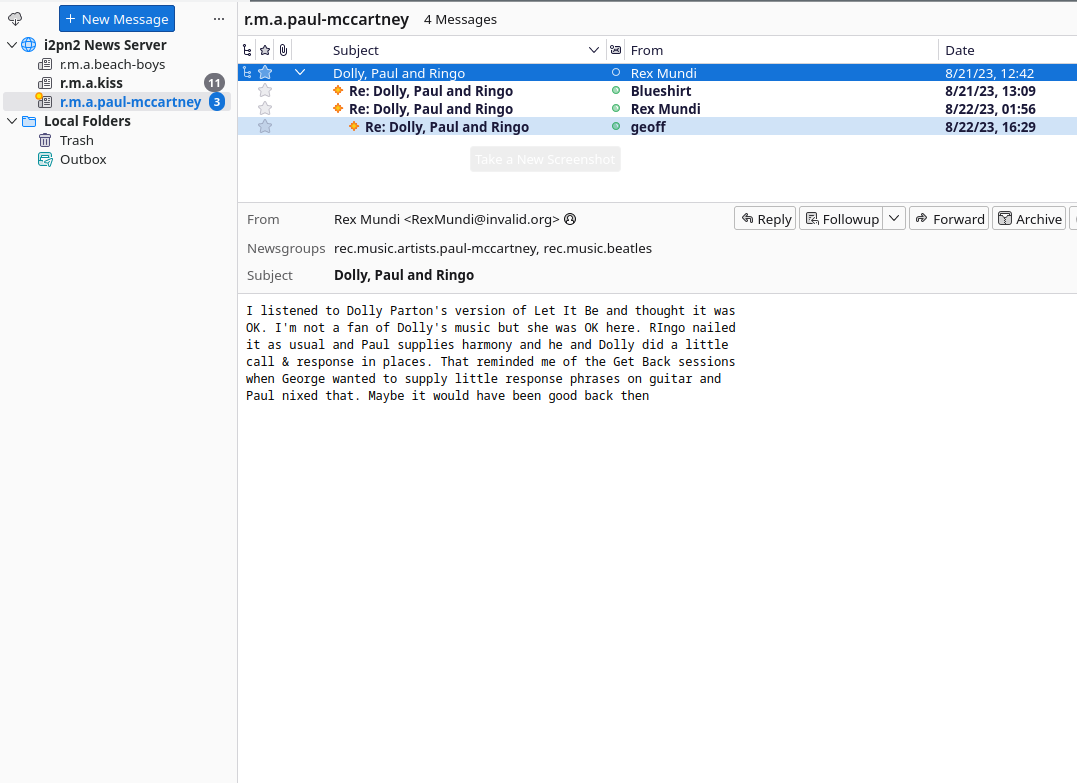Star geoff's reply message
Viewport: 1077px width, 783px height.
[x=265, y=126]
